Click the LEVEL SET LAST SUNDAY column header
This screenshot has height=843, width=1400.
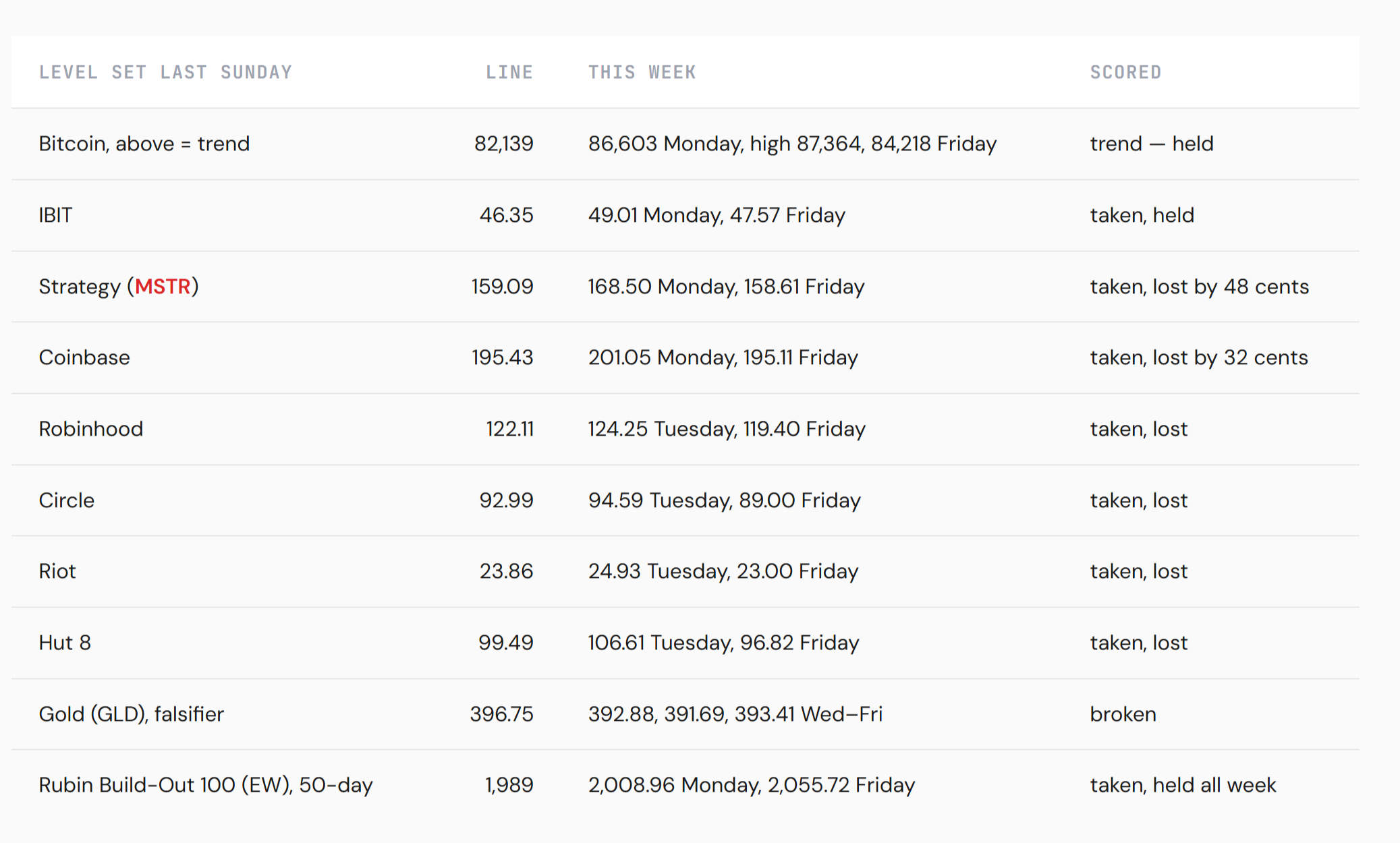[x=165, y=72]
